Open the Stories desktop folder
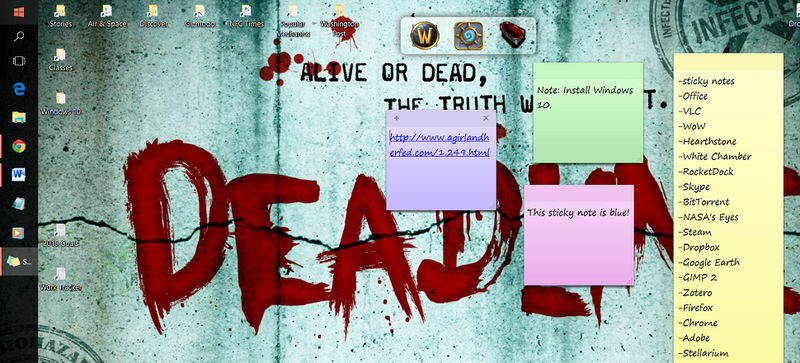The width and height of the screenshot is (800, 363). point(60,16)
